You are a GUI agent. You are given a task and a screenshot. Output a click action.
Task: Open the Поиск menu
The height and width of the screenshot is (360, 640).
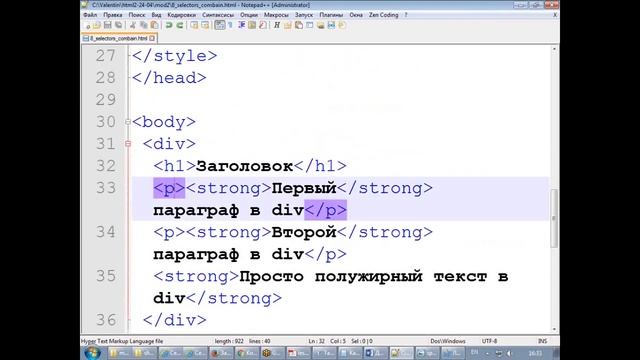[137, 15]
